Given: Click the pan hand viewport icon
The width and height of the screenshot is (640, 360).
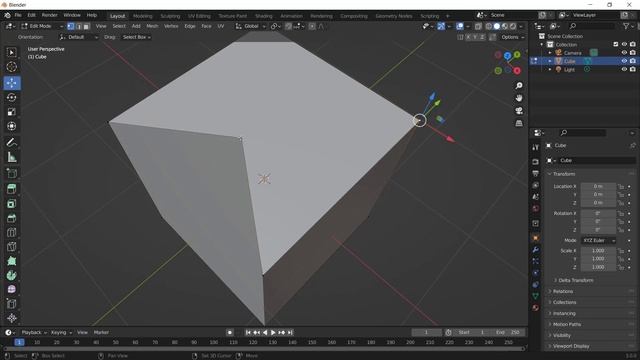Looking at the screenshot, I should [519, 98].
